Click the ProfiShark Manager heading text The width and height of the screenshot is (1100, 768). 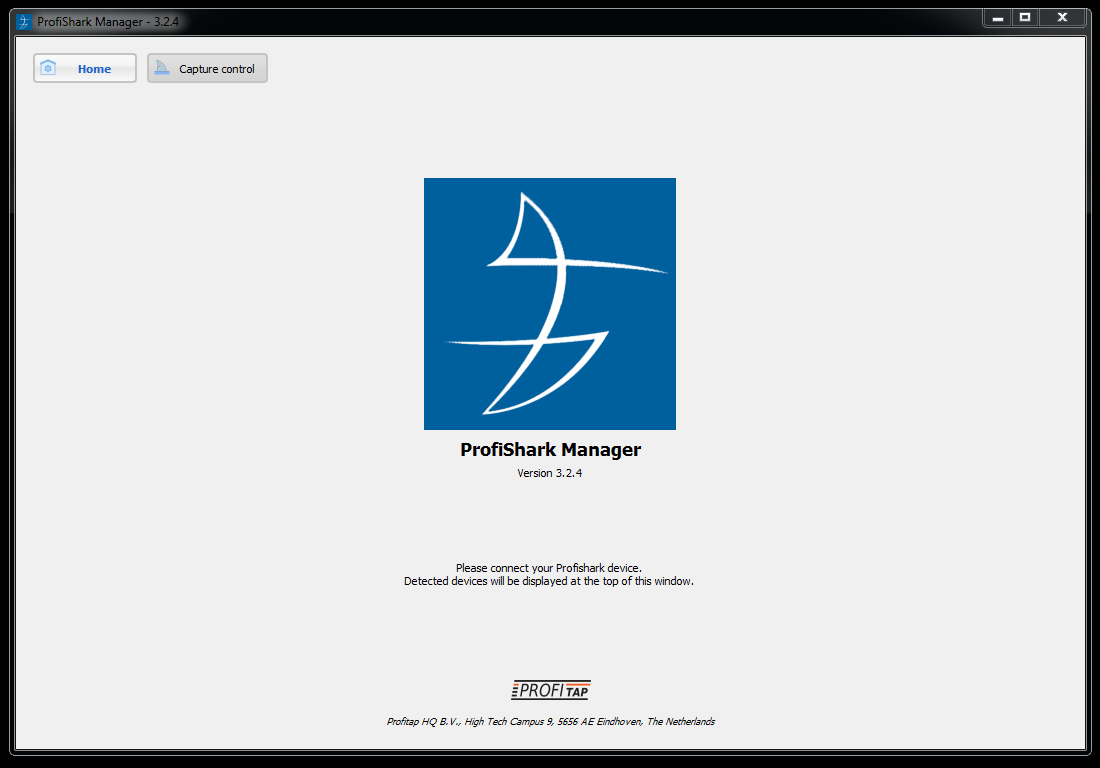(550, 450)
